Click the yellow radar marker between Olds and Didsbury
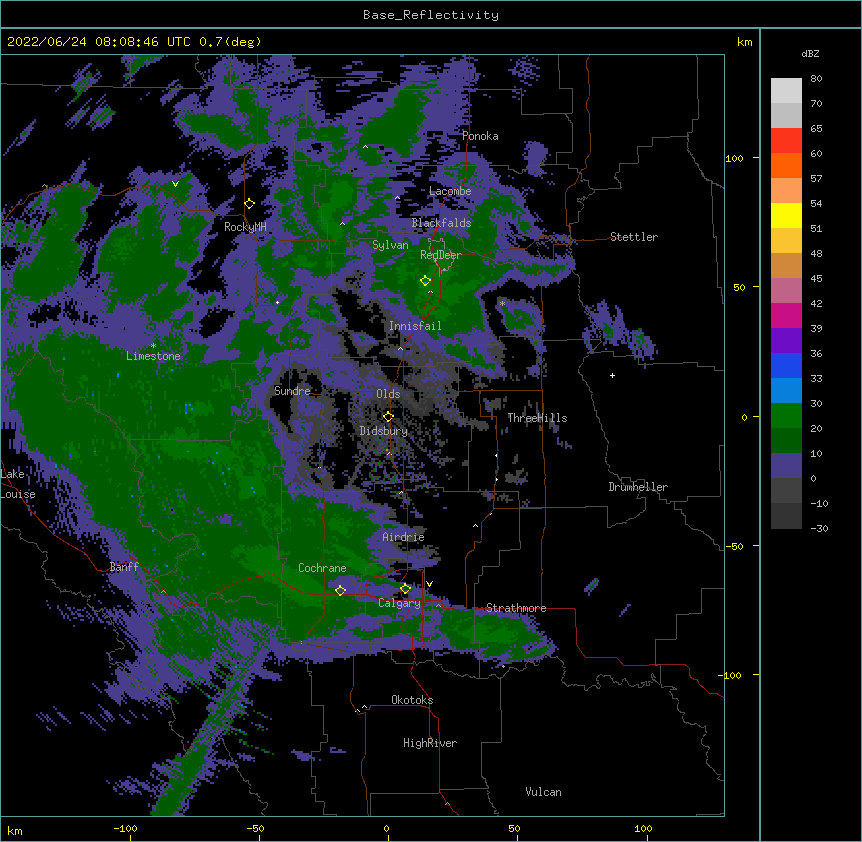The height and width of the screenshot is (842, 862). [388, 416]
